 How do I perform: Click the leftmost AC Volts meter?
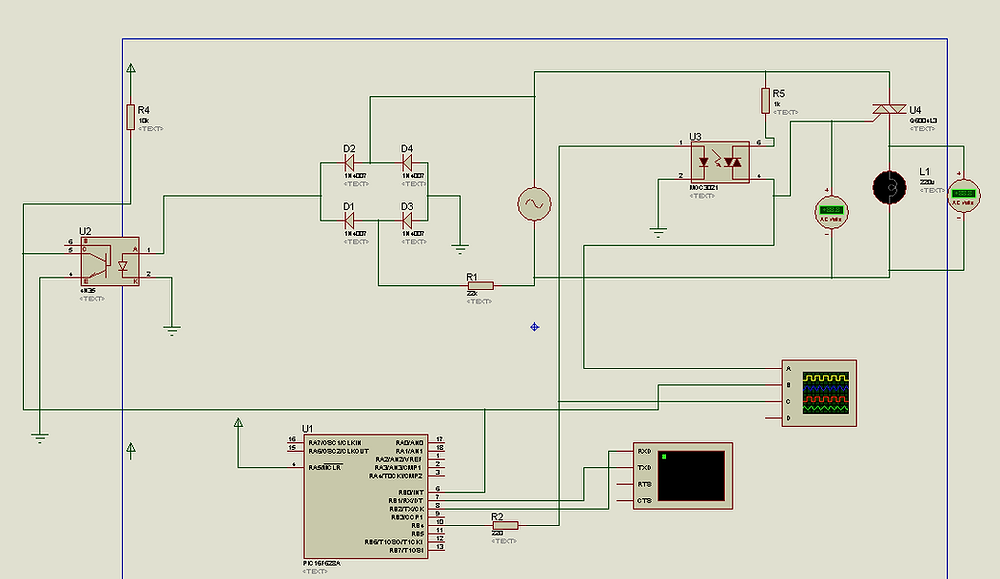829,212
